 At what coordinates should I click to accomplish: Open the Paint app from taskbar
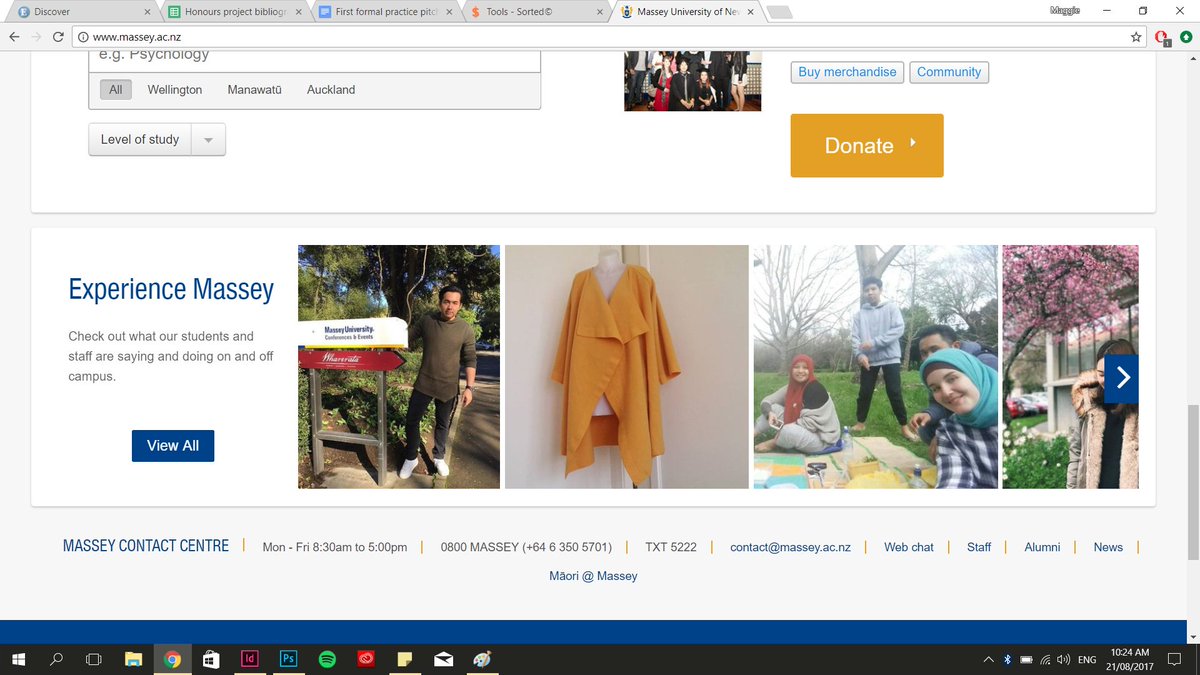pyautogui.click(x=482, y=660)
